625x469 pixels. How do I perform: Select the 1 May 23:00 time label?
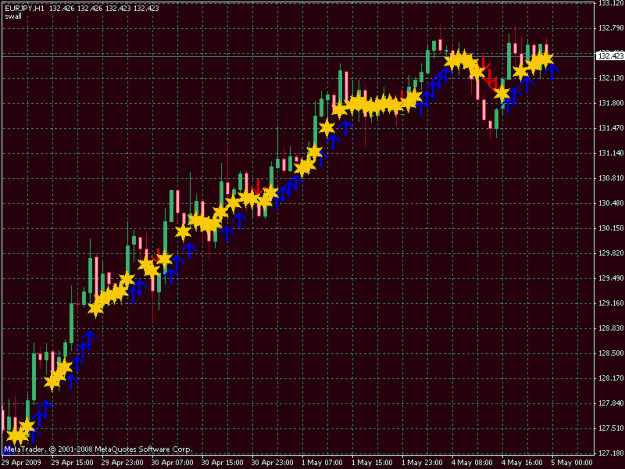pos(422,463)
